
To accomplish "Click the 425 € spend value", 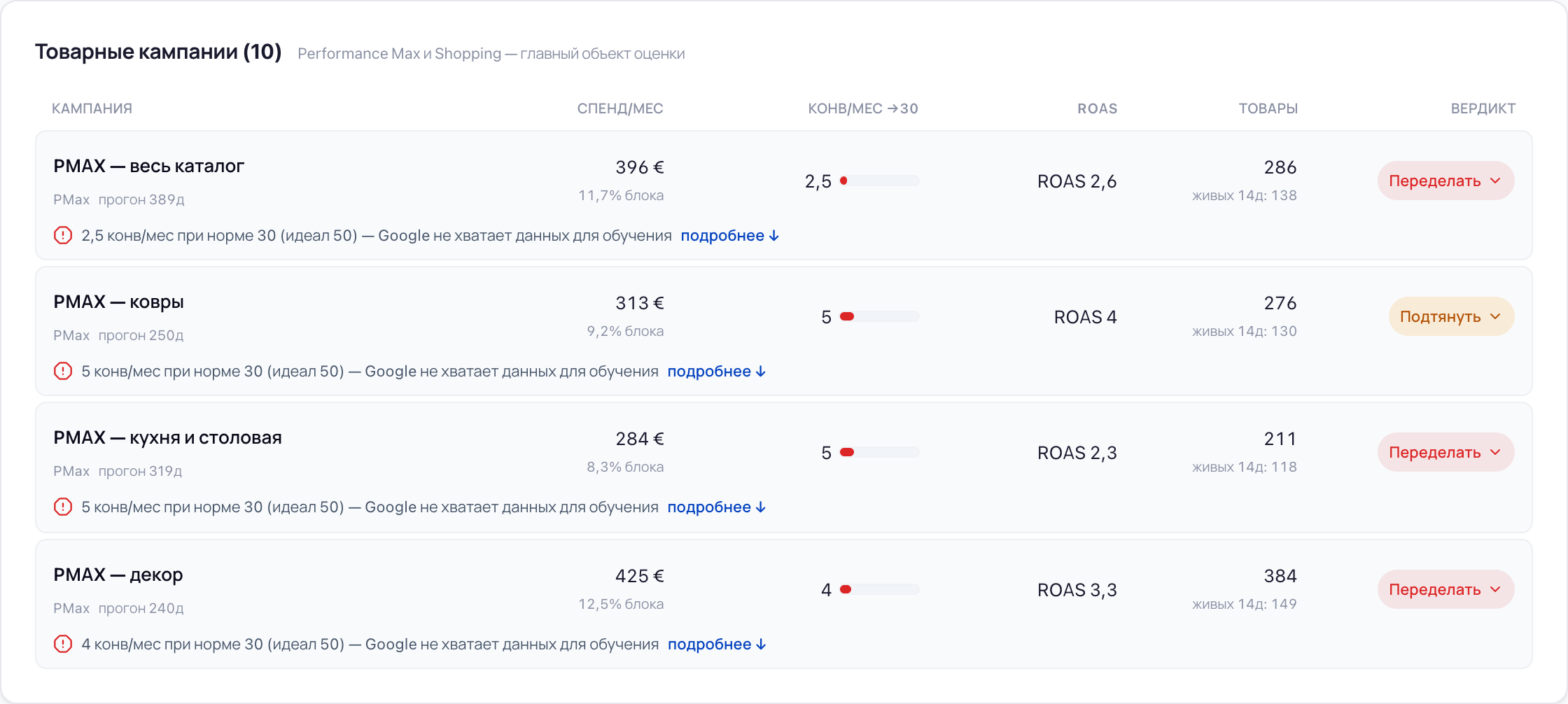I will [x=640, y=576].
